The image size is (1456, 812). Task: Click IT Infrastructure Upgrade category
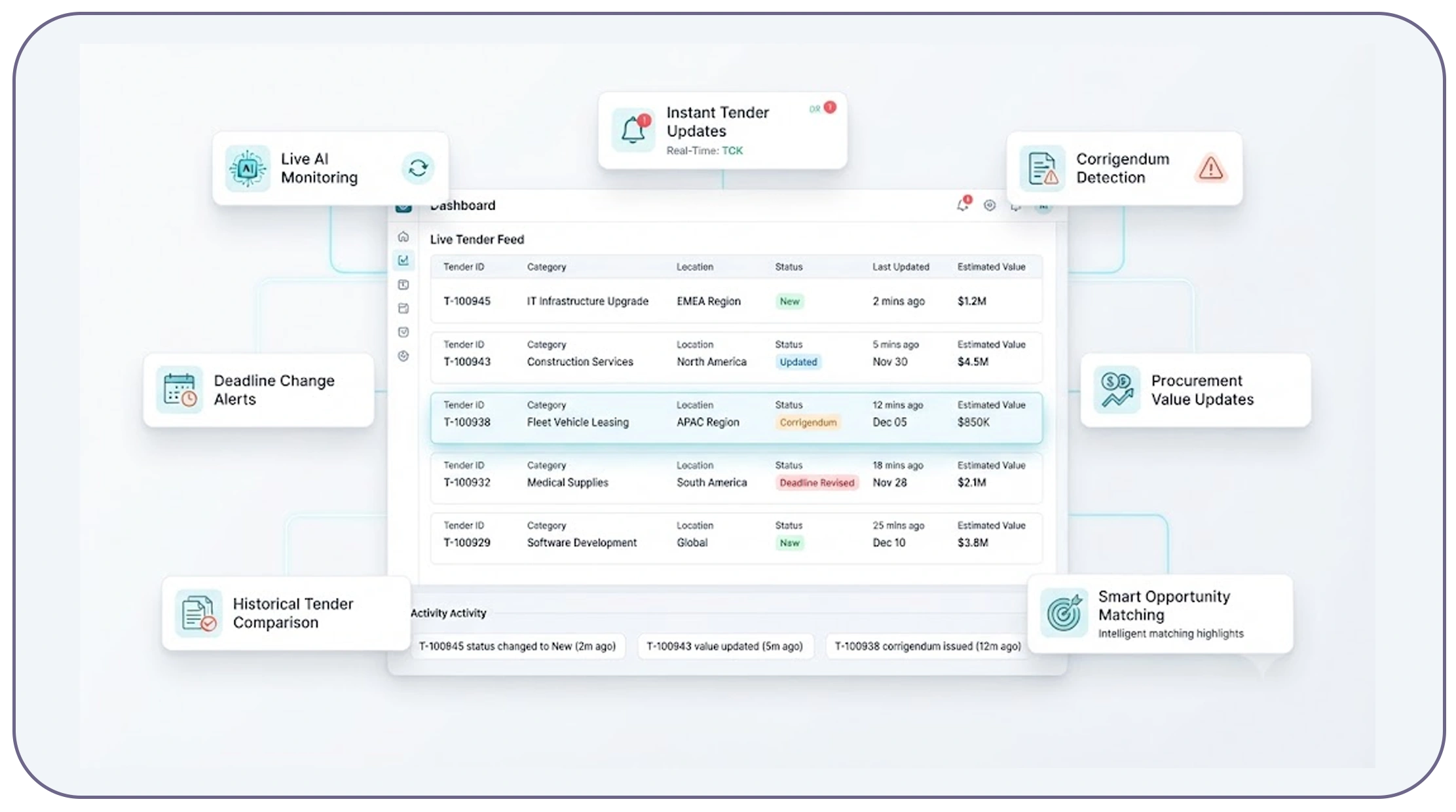(x=588, y=301)
